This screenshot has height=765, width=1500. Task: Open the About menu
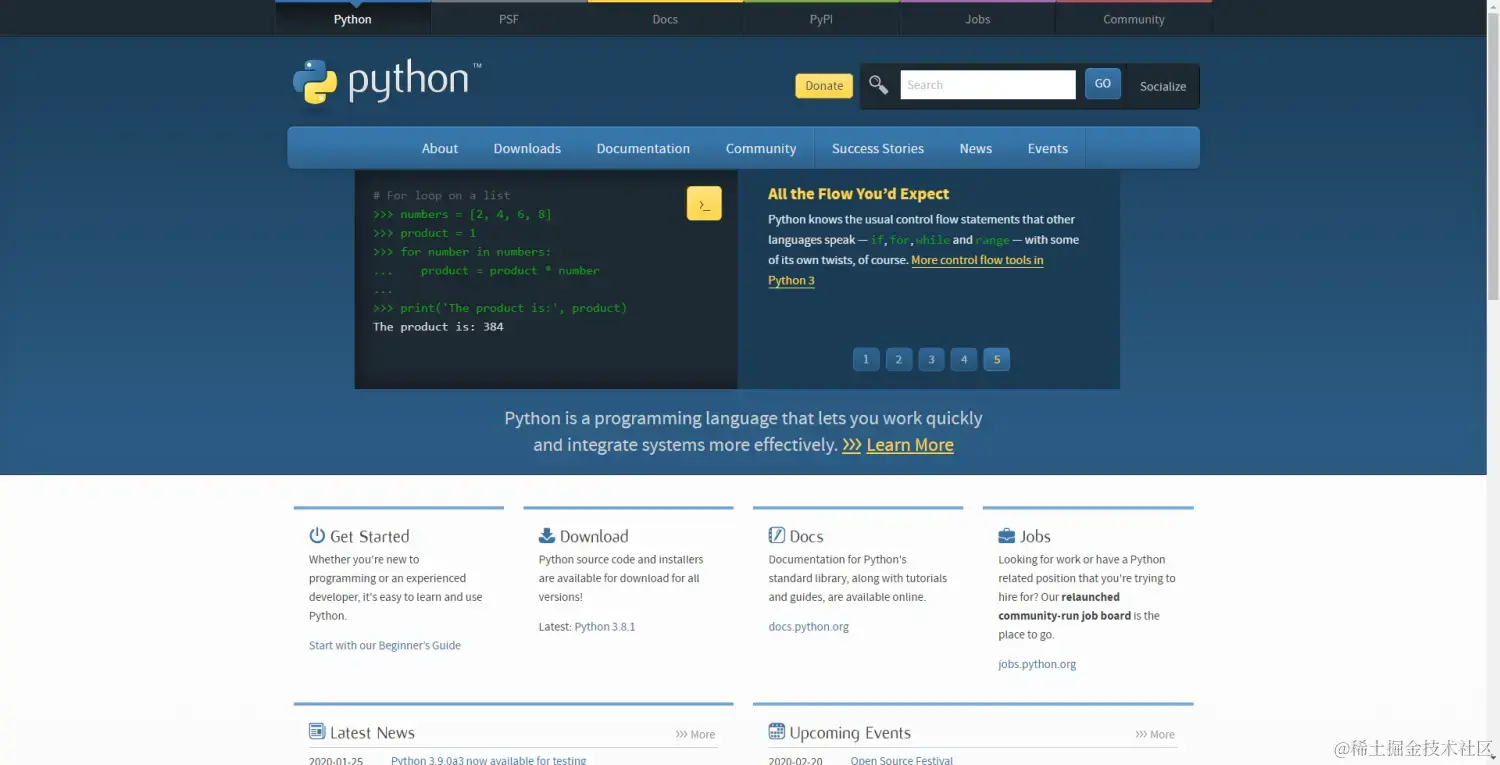440,148
